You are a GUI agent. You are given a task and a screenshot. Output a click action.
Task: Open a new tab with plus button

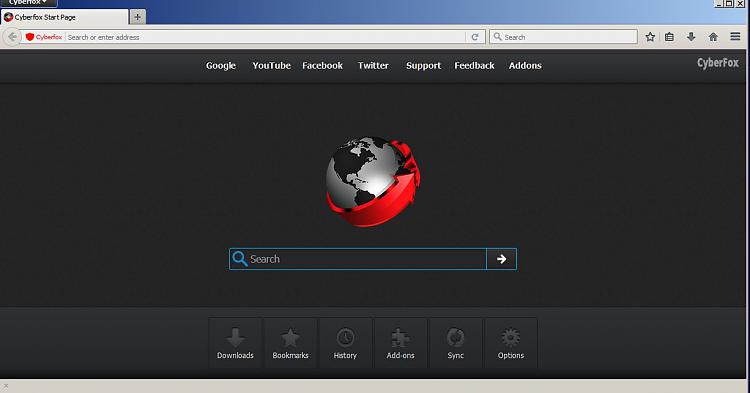(137, 17)
